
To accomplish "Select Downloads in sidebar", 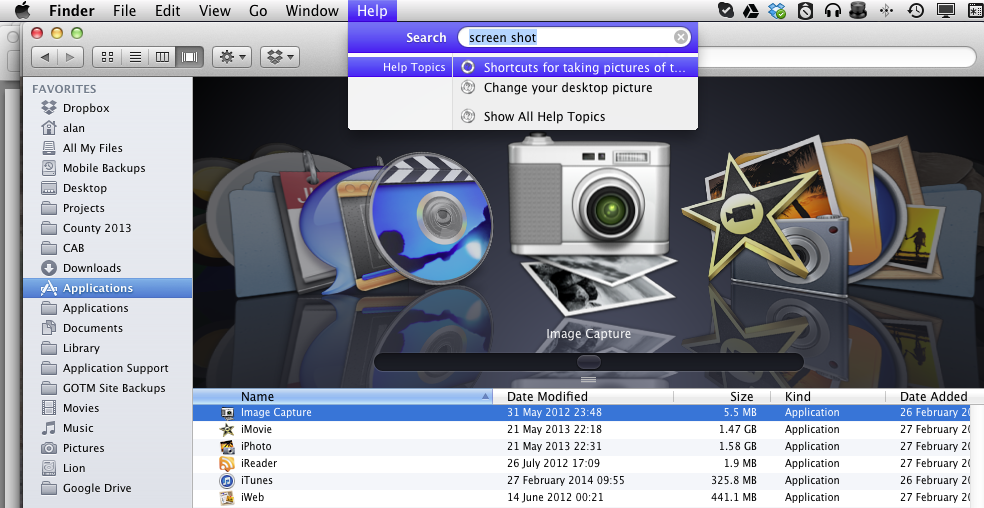I will [x=108, y=268].
